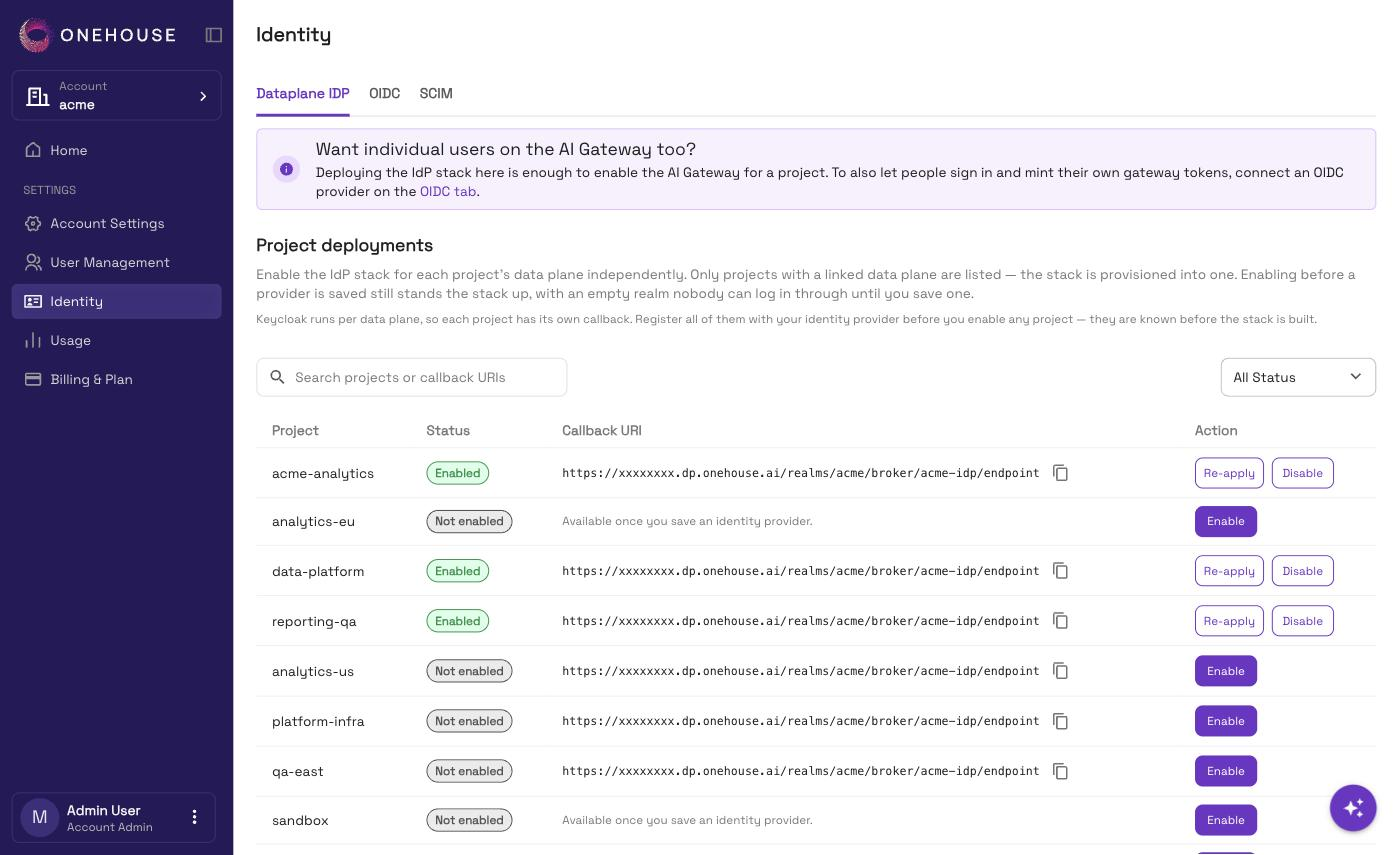Viewport: 1400px width, 855px height.
Task: Focus the search projects input field
Action: [x=411, y=377]
